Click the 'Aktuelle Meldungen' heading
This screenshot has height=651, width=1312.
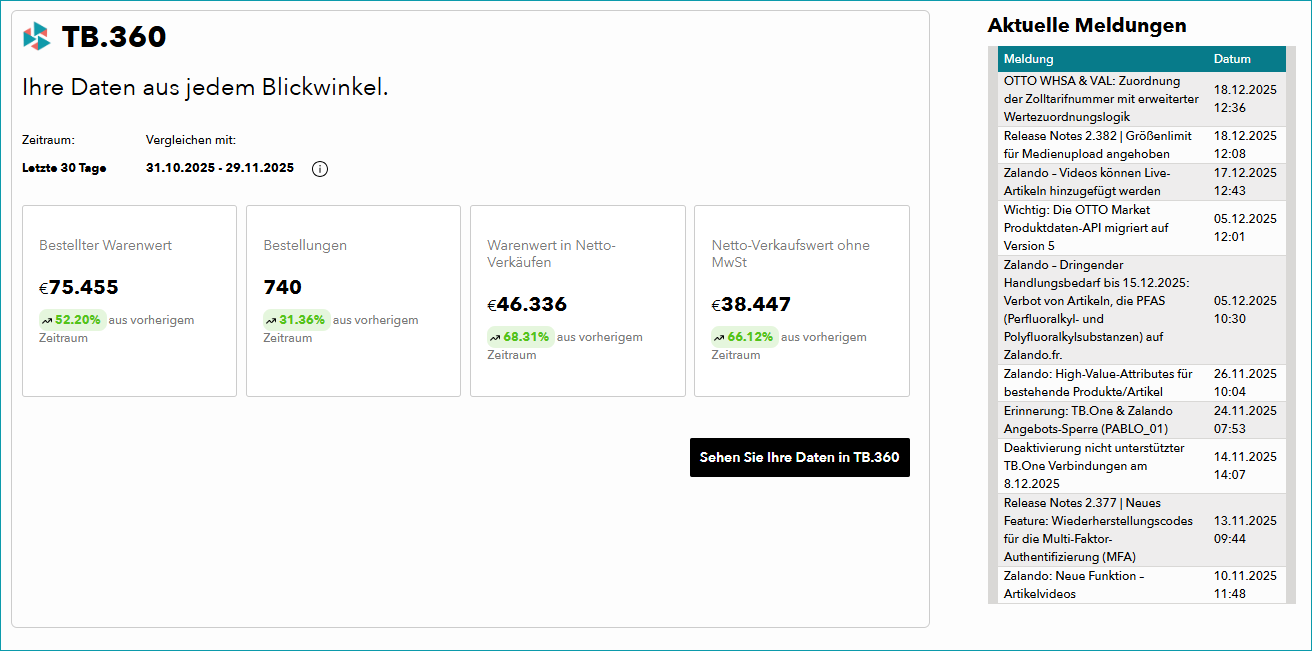click(x=1087, y=26)
